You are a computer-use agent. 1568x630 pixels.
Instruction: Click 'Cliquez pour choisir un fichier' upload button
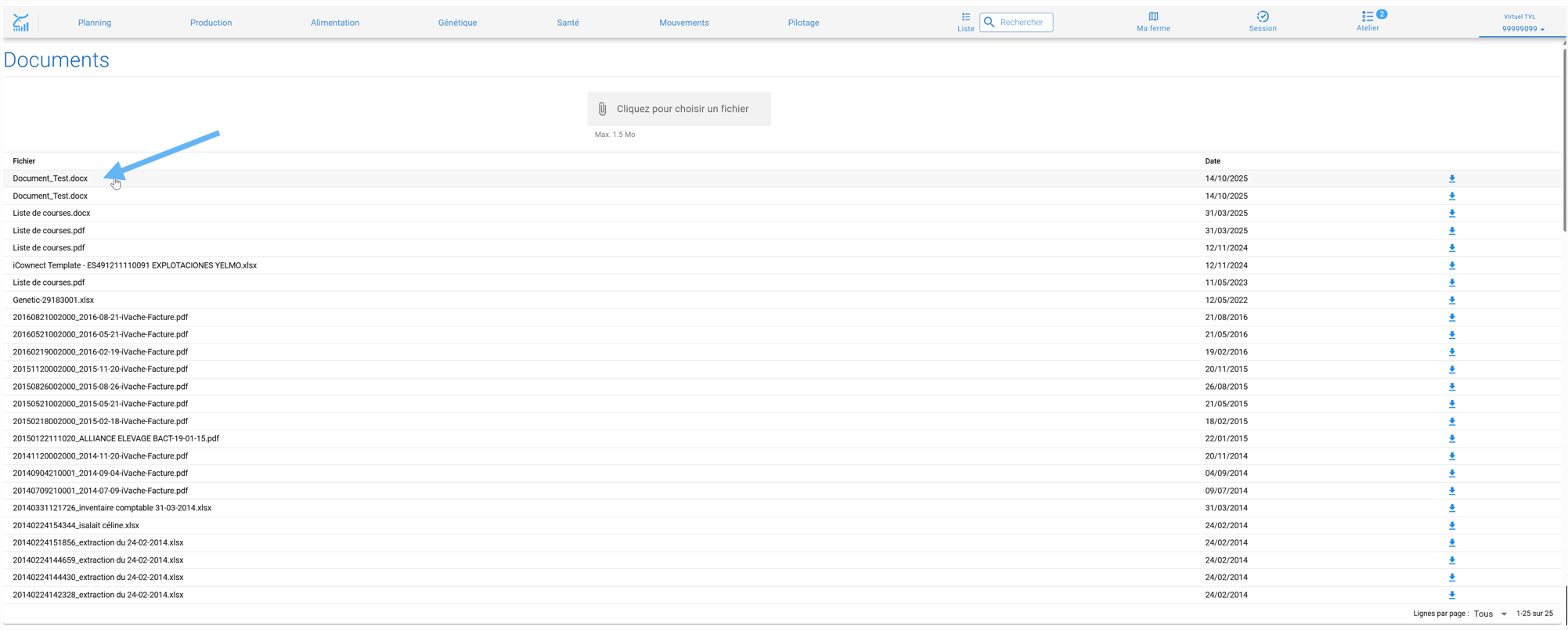[x=679, y=109]
